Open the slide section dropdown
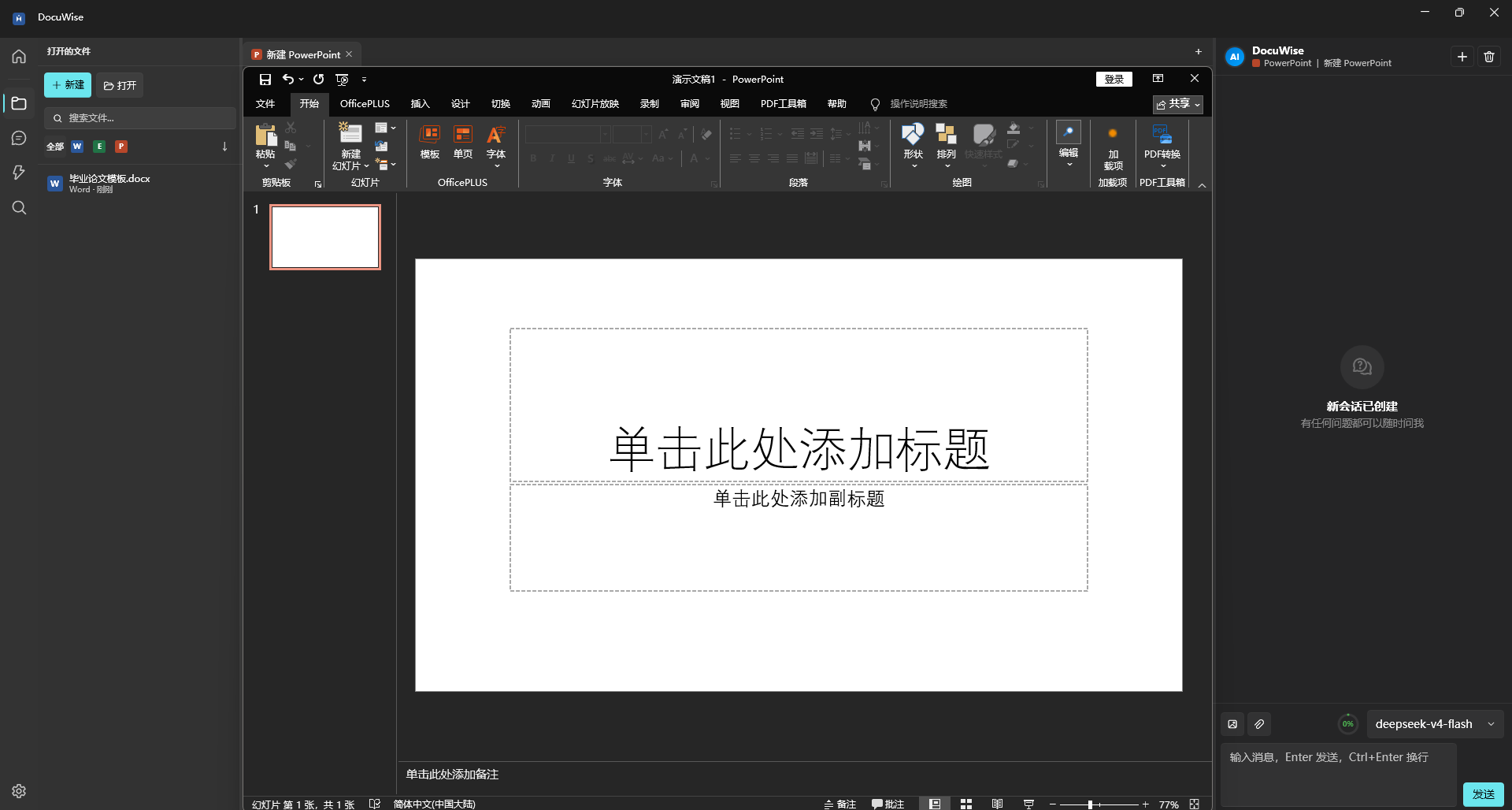1512x810 pixels. tap(385, 164)
